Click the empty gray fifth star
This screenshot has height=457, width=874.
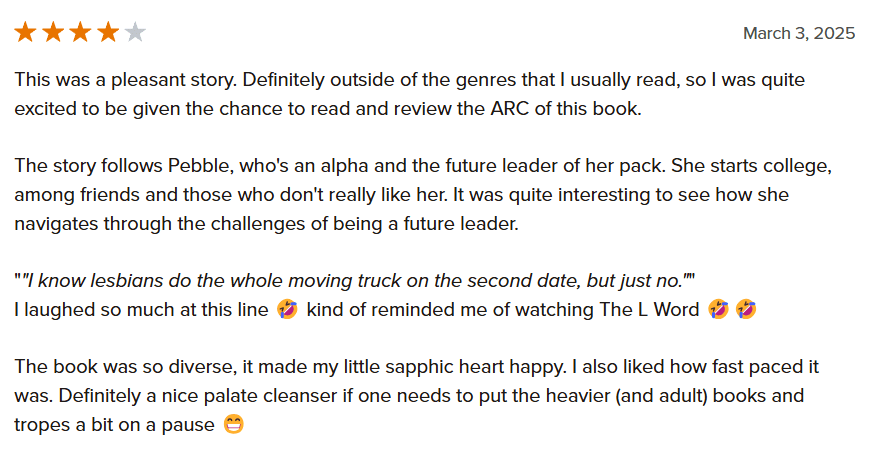[x=135, y=33]
